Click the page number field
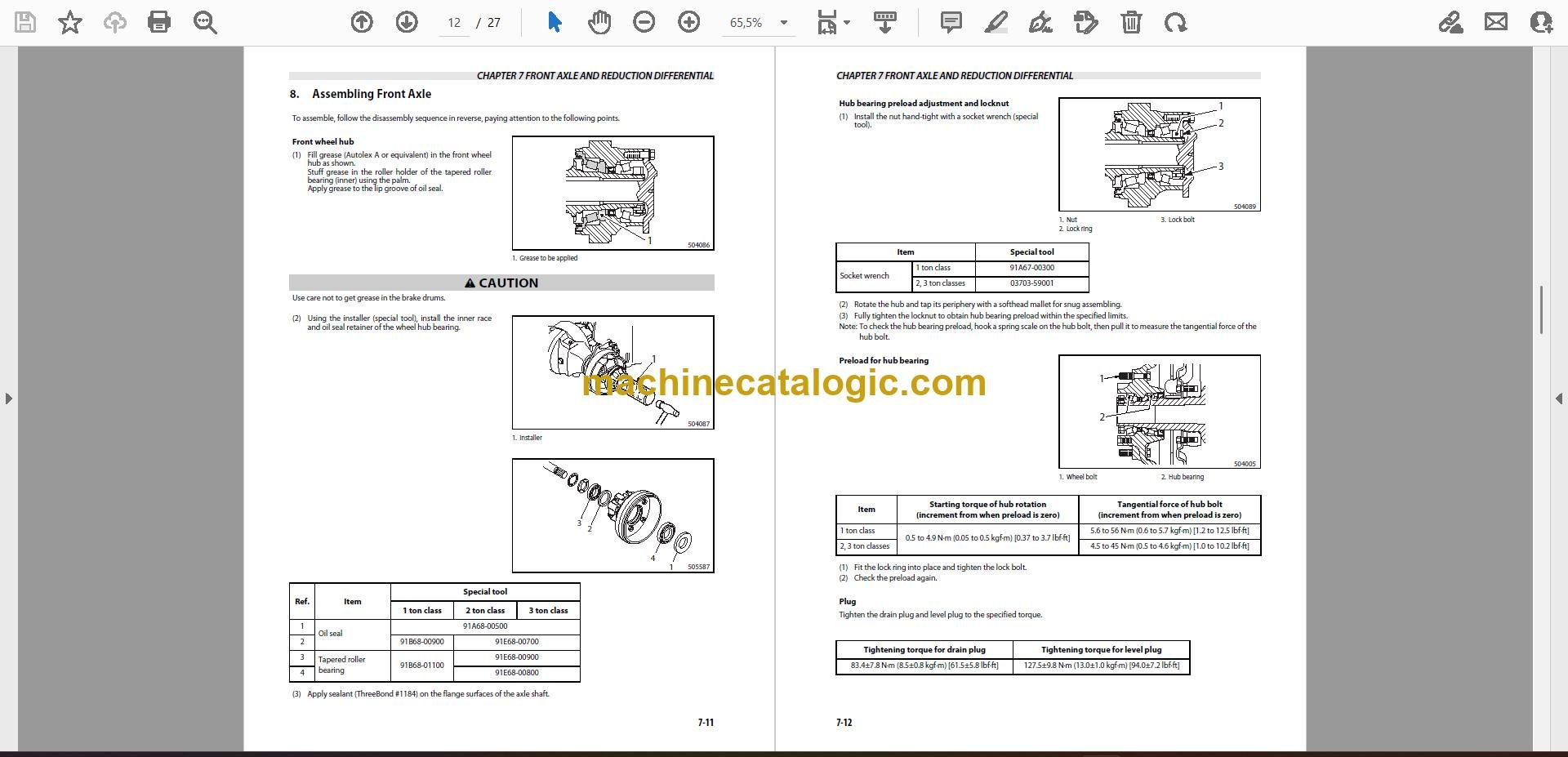 coord(454,23)
